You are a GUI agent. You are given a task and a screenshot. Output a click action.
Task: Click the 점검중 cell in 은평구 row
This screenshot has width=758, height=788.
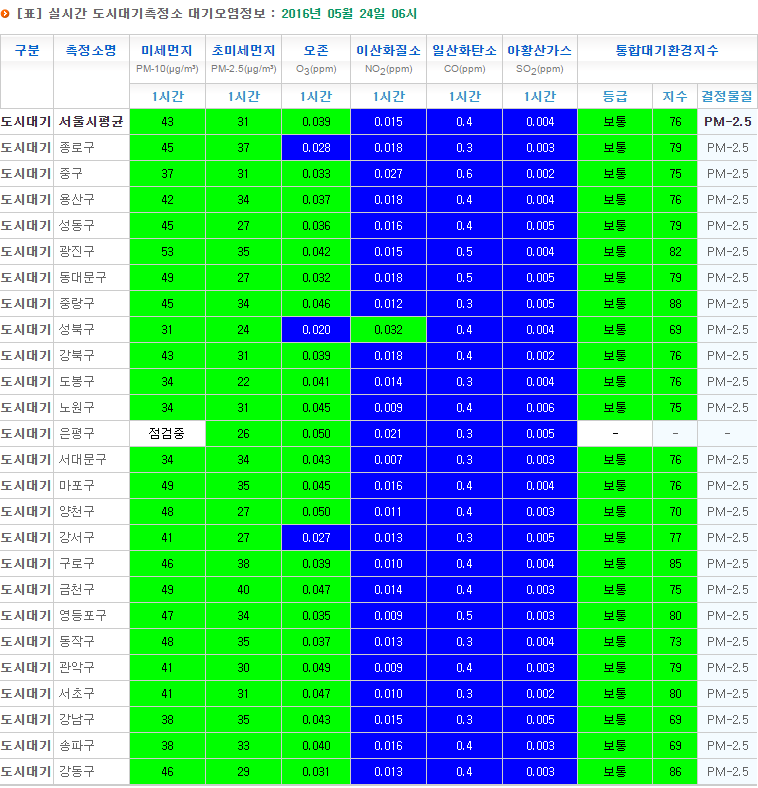click(x=167, y=434)
